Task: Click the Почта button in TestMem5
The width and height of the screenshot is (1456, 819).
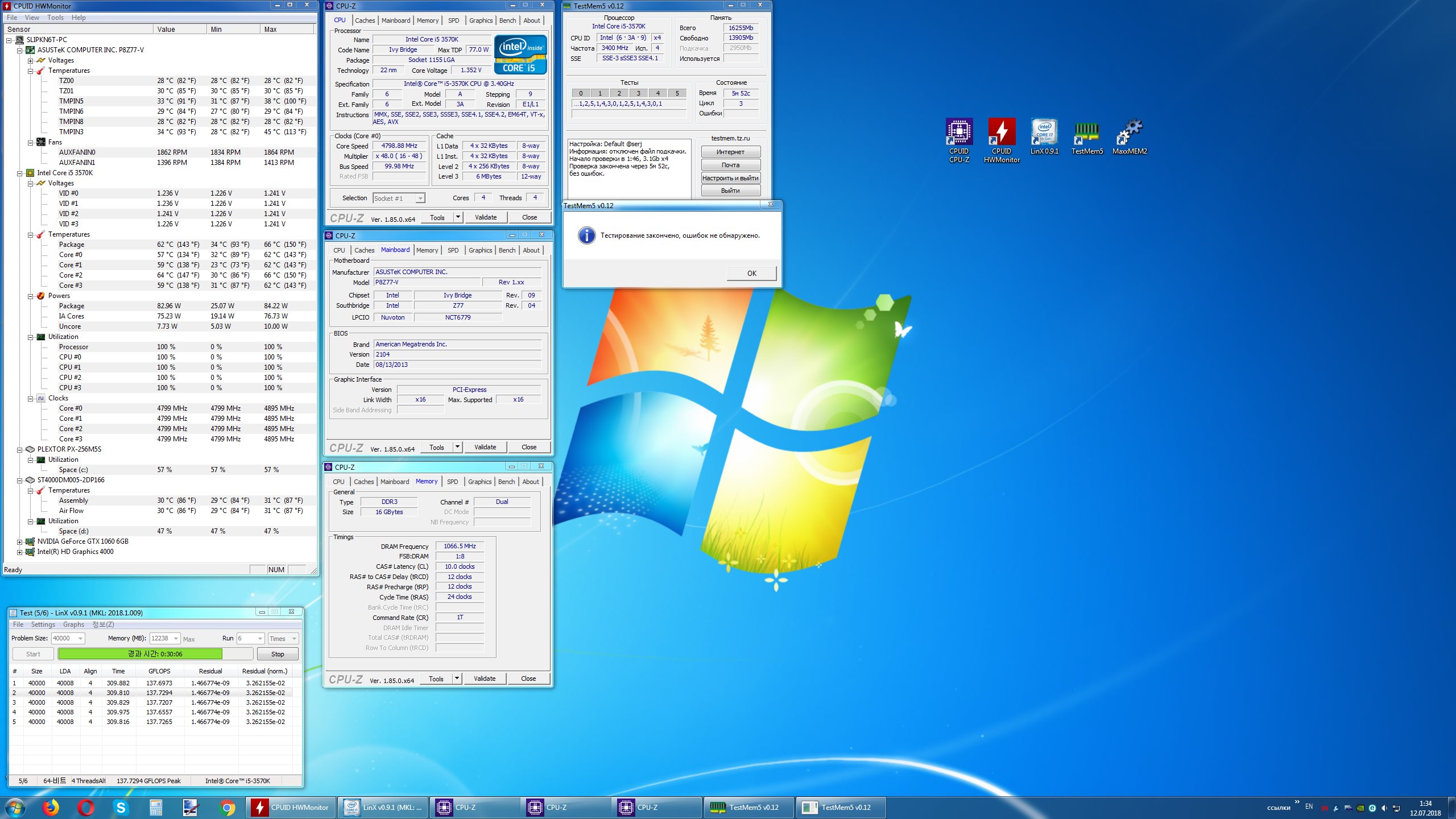Action: pos(730,165)
